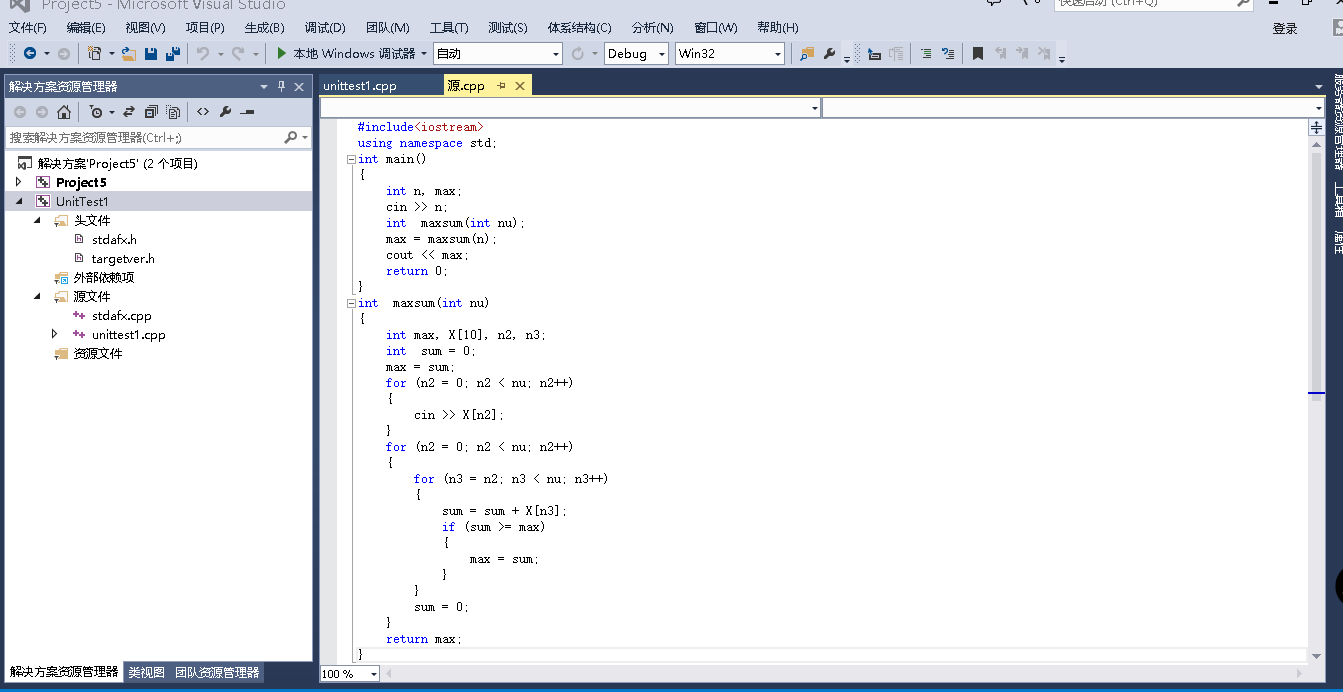Click the Undo toolbar arrow
Screen dimensions: 1343x692
pyautogui.click(x=202, y=53)
